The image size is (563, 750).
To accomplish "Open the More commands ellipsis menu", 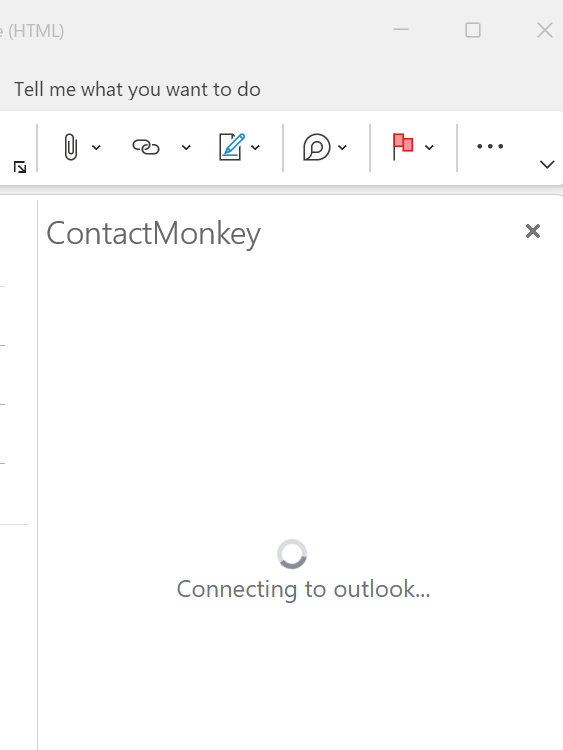I will click(490, 146).
